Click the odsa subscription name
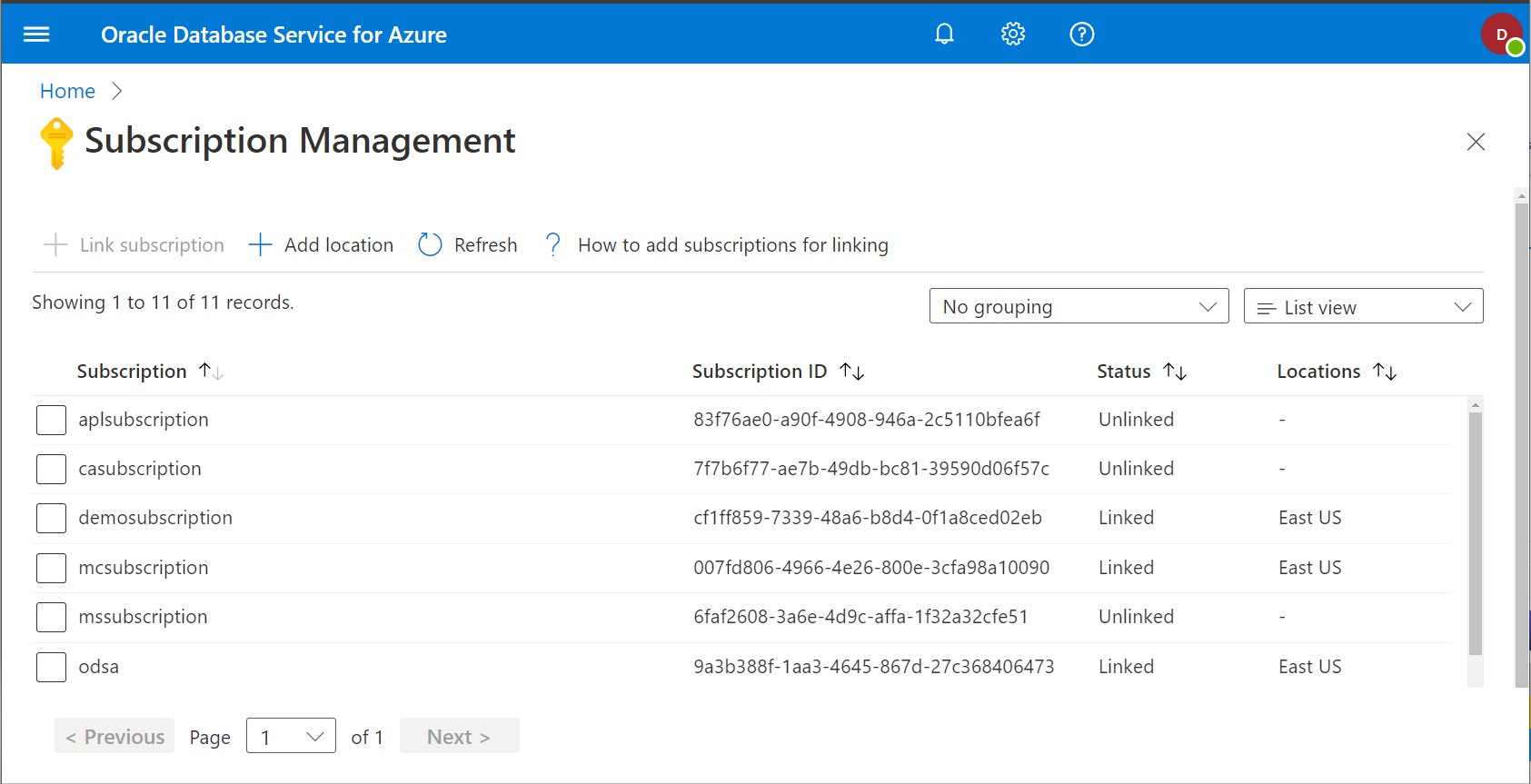The height and width of the screenshot is (784, 1531). click(x=99, y=667)
